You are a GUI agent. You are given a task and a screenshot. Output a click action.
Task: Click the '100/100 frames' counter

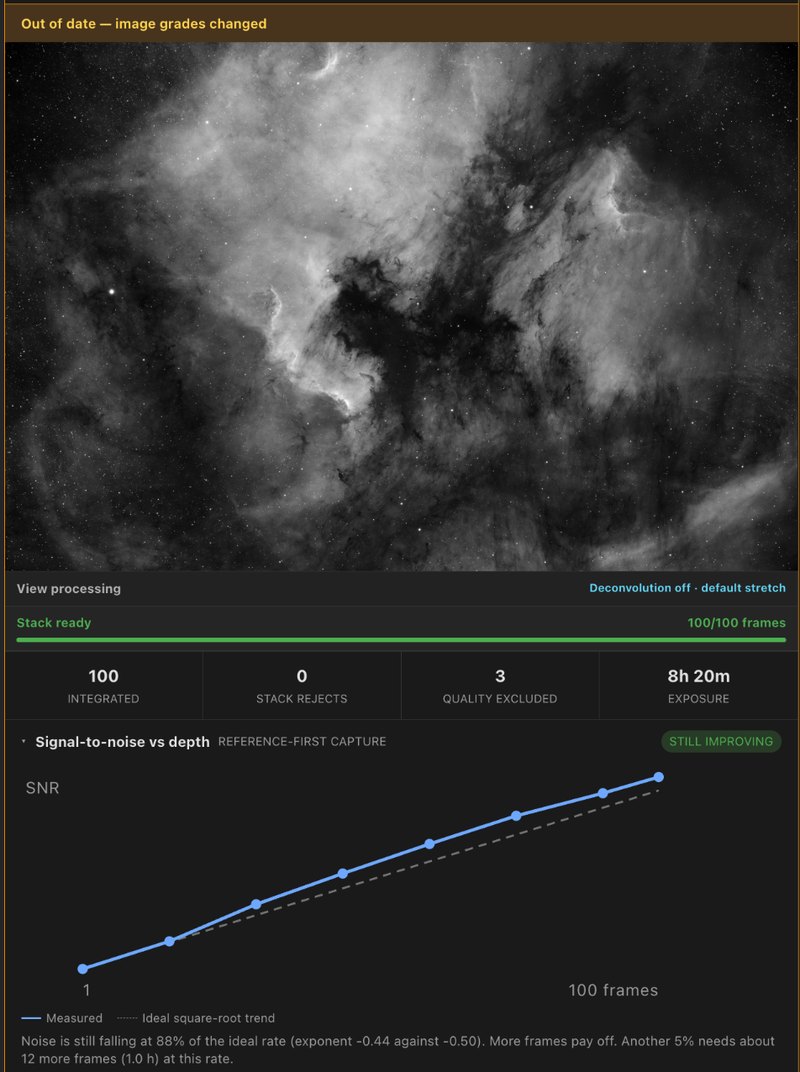[736, 623]
